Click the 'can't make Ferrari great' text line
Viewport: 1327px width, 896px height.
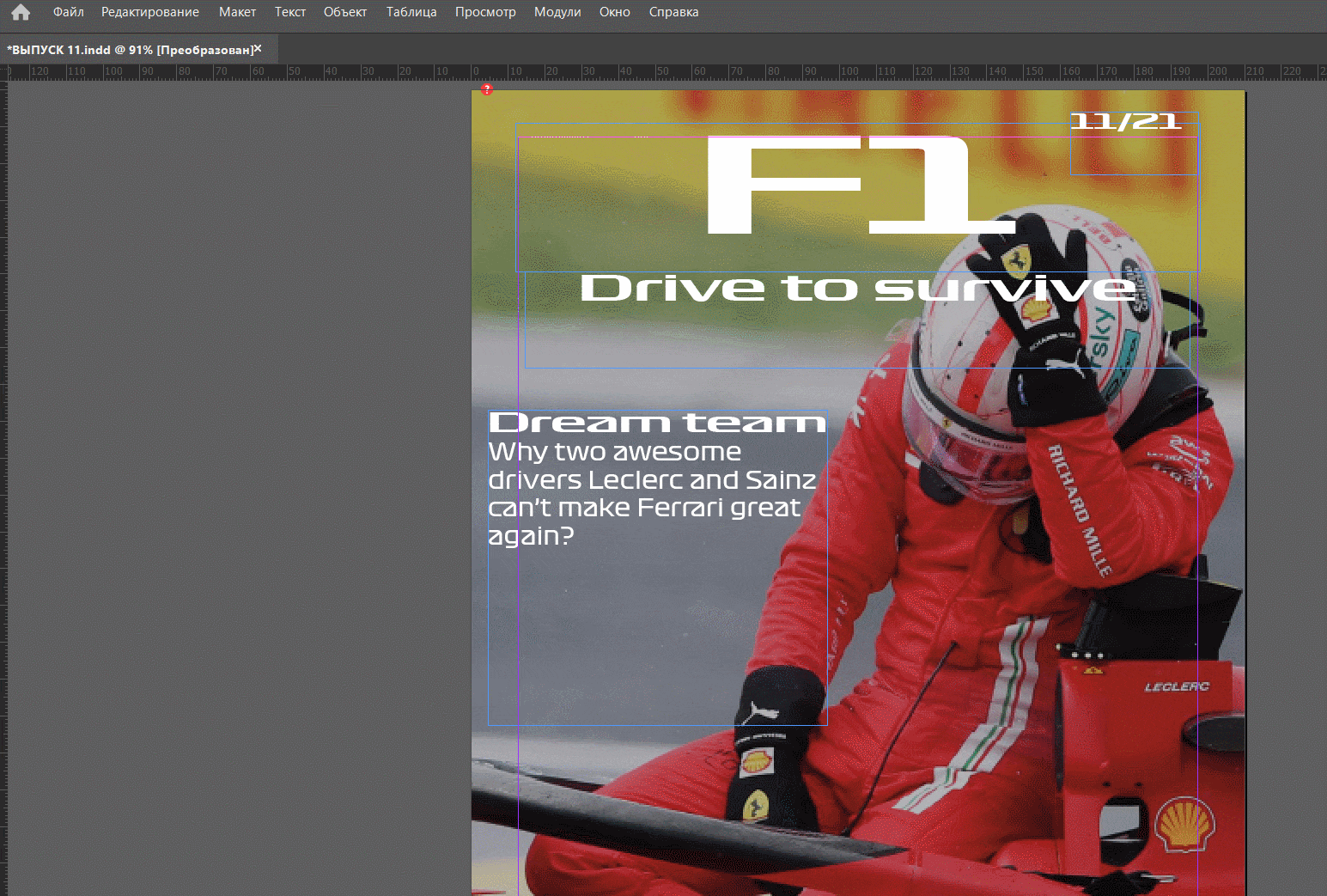coord(644,508)
